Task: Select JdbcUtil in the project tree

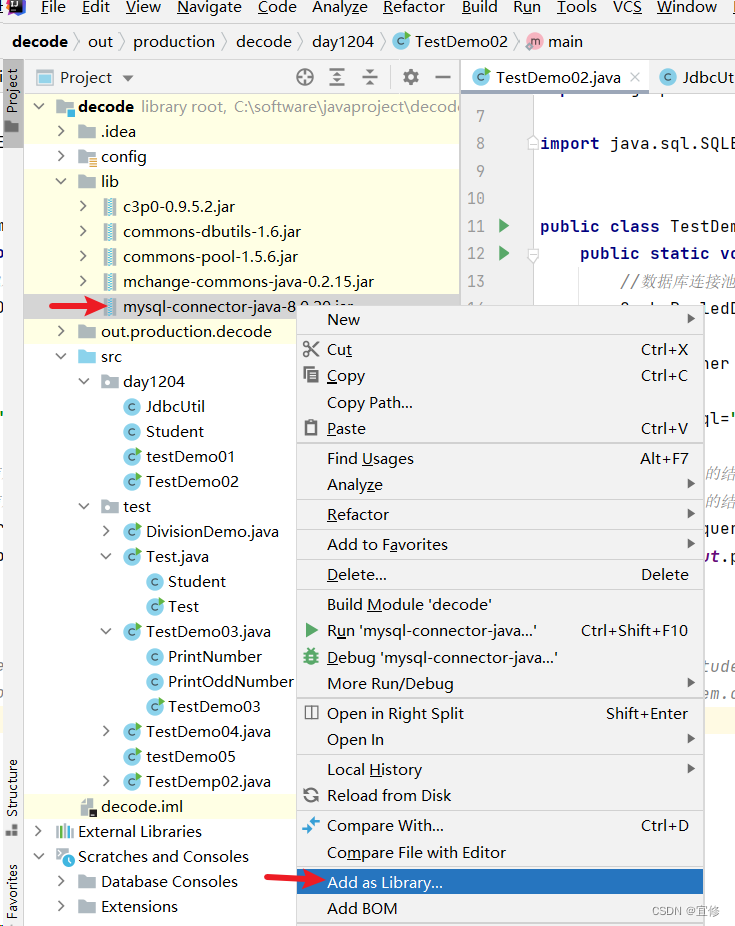Action: pos(175,406)
